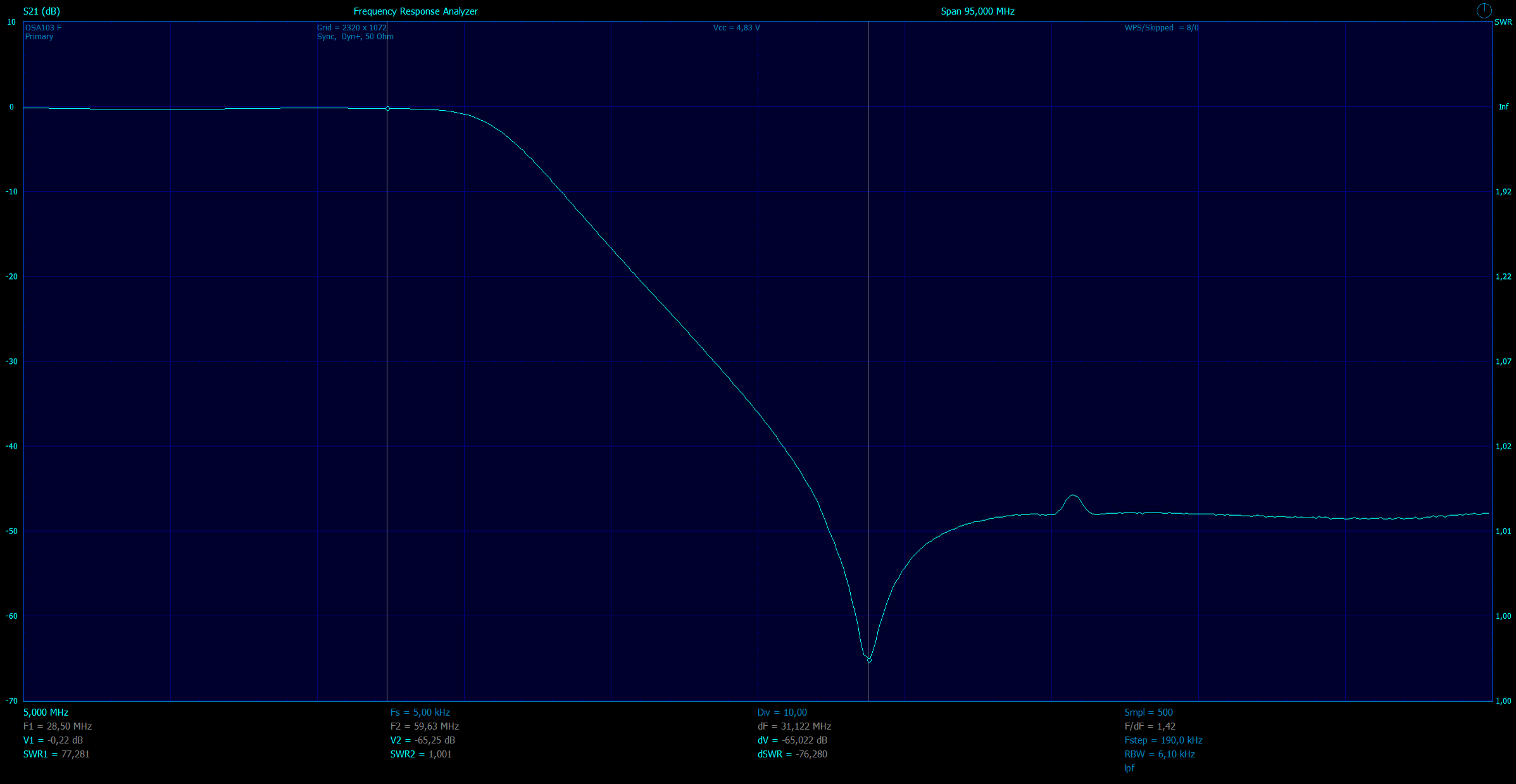
Task: Click the first vertical cursor line
Action: coord(387,380)
